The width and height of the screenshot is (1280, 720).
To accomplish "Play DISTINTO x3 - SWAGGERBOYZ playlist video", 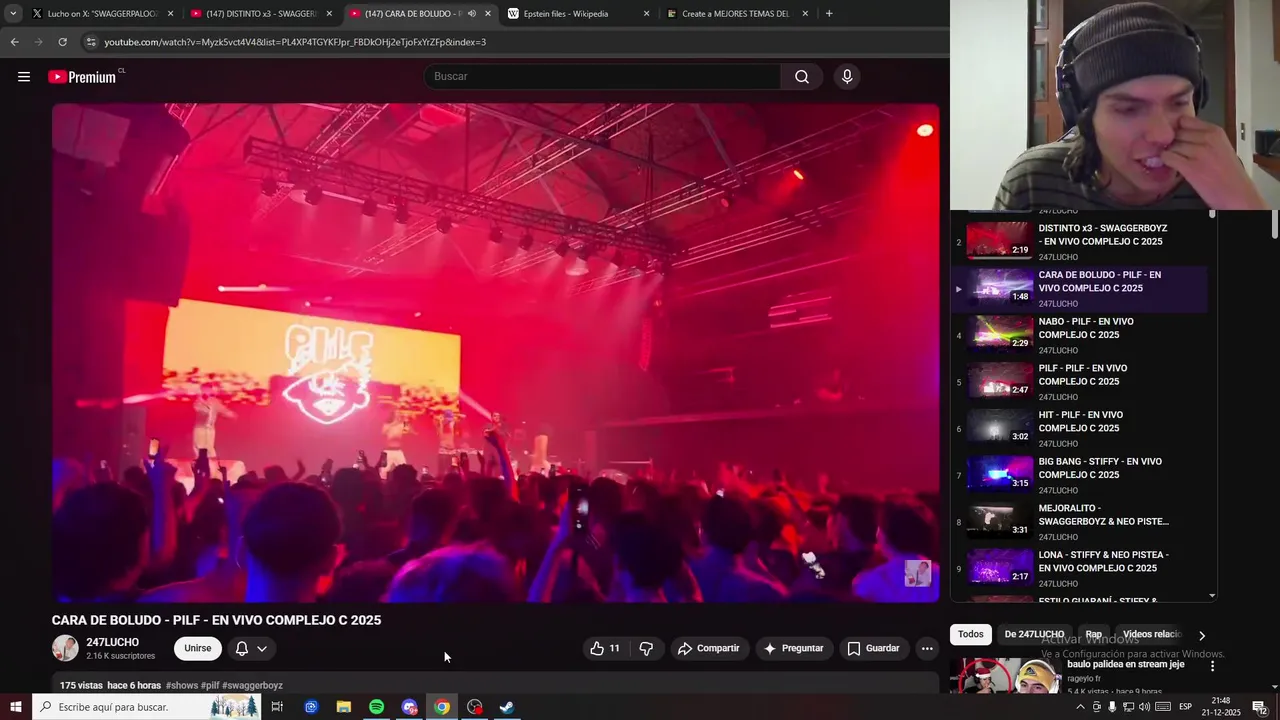I will point(1080,242).
